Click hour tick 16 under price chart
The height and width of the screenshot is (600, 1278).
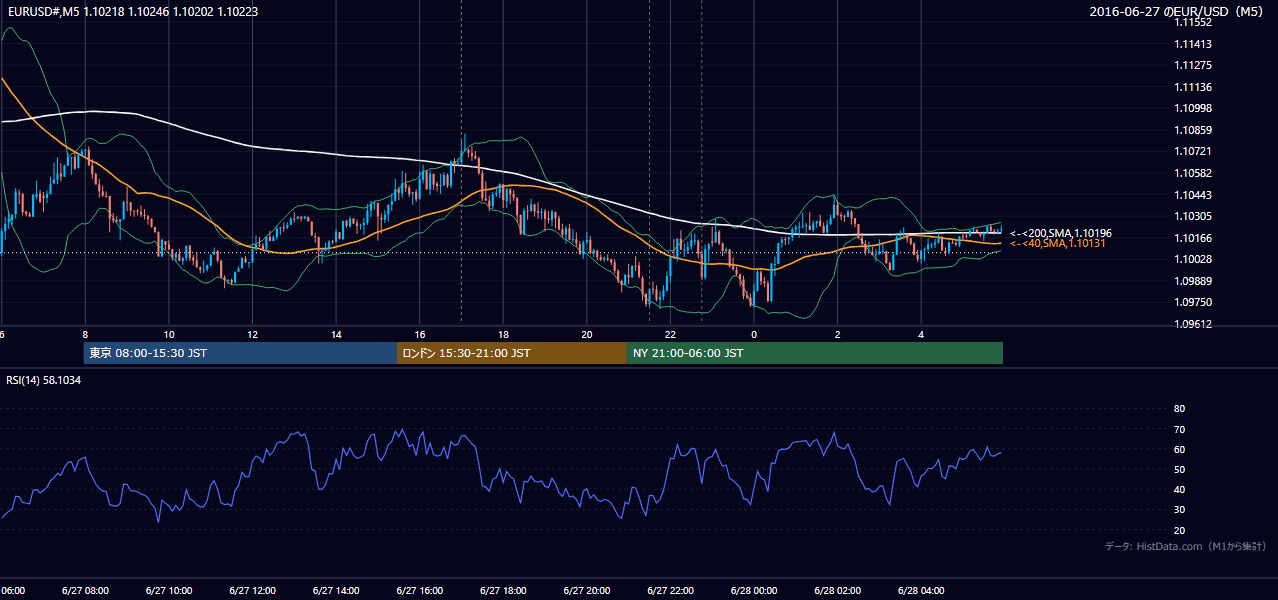[420, 334]
